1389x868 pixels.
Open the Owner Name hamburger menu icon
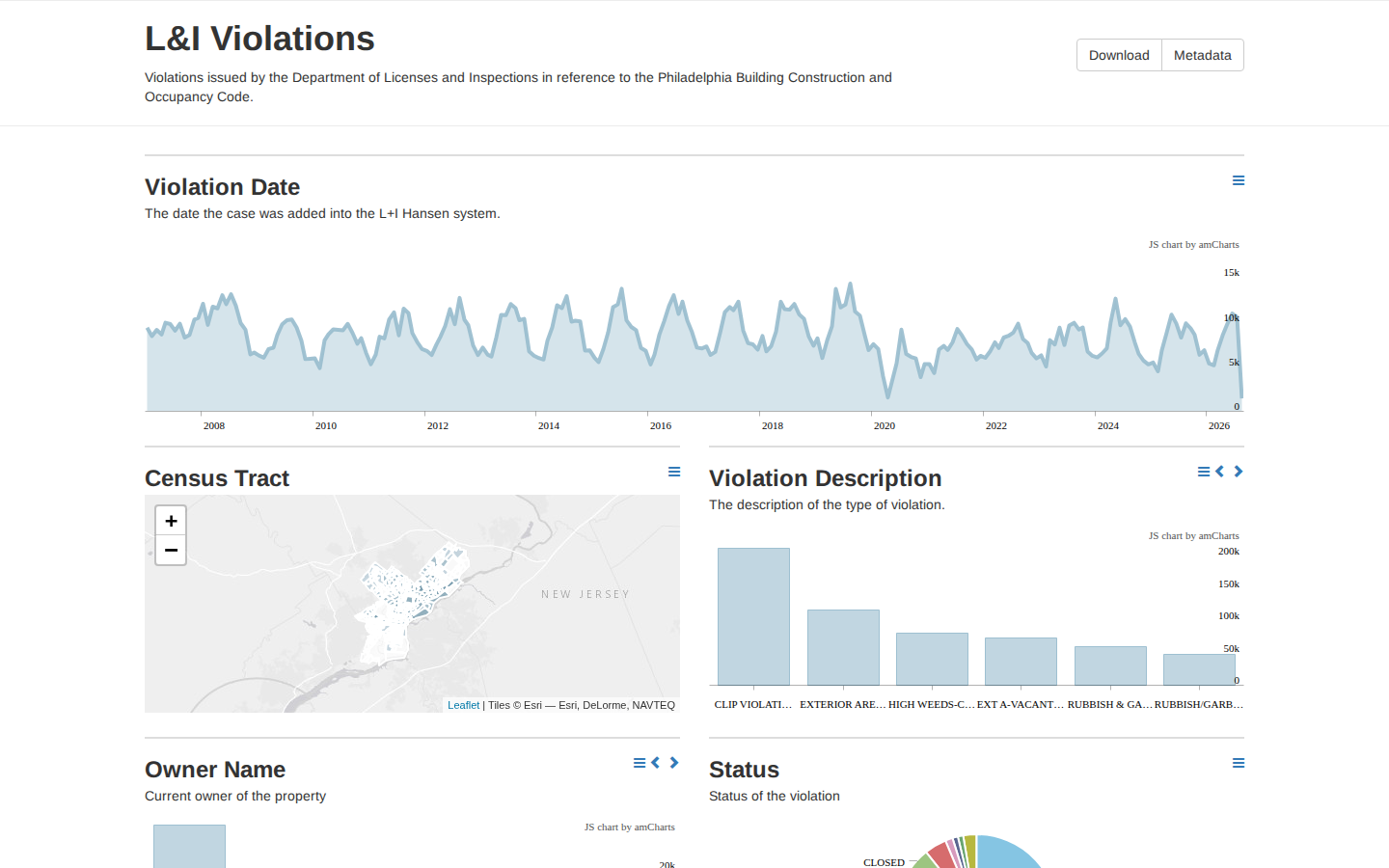pos(640,763)
